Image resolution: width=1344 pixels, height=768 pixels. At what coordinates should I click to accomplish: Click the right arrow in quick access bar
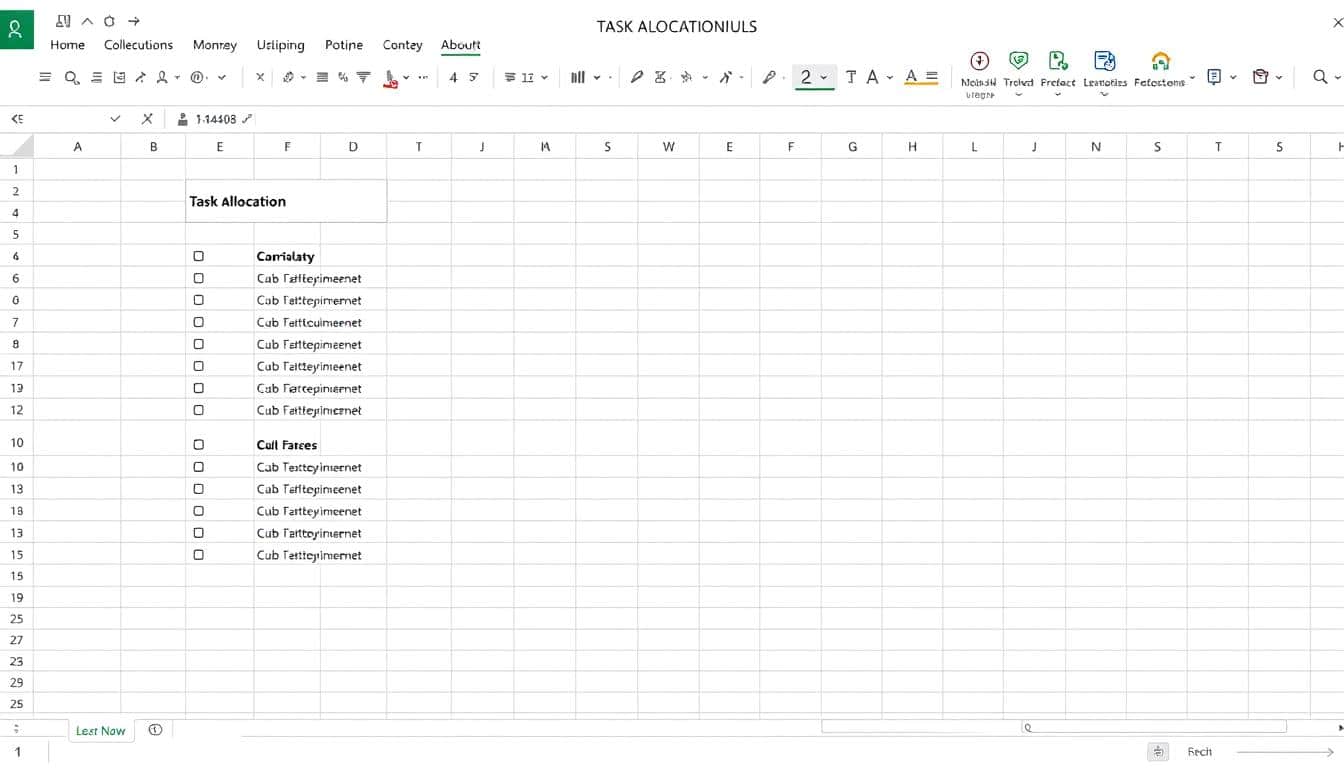134,21
